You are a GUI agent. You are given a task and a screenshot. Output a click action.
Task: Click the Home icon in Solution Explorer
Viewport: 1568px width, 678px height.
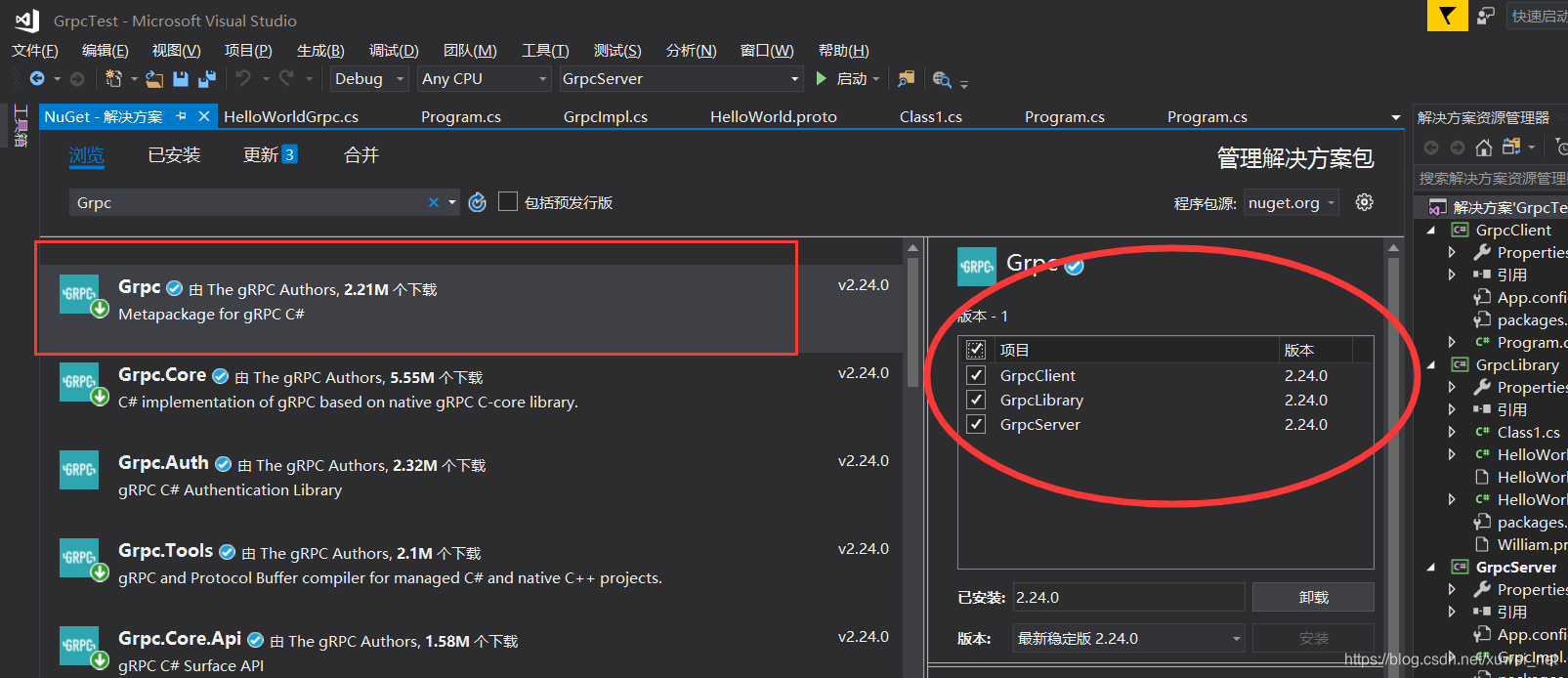pyautogui.click(x=1484, y=148)
